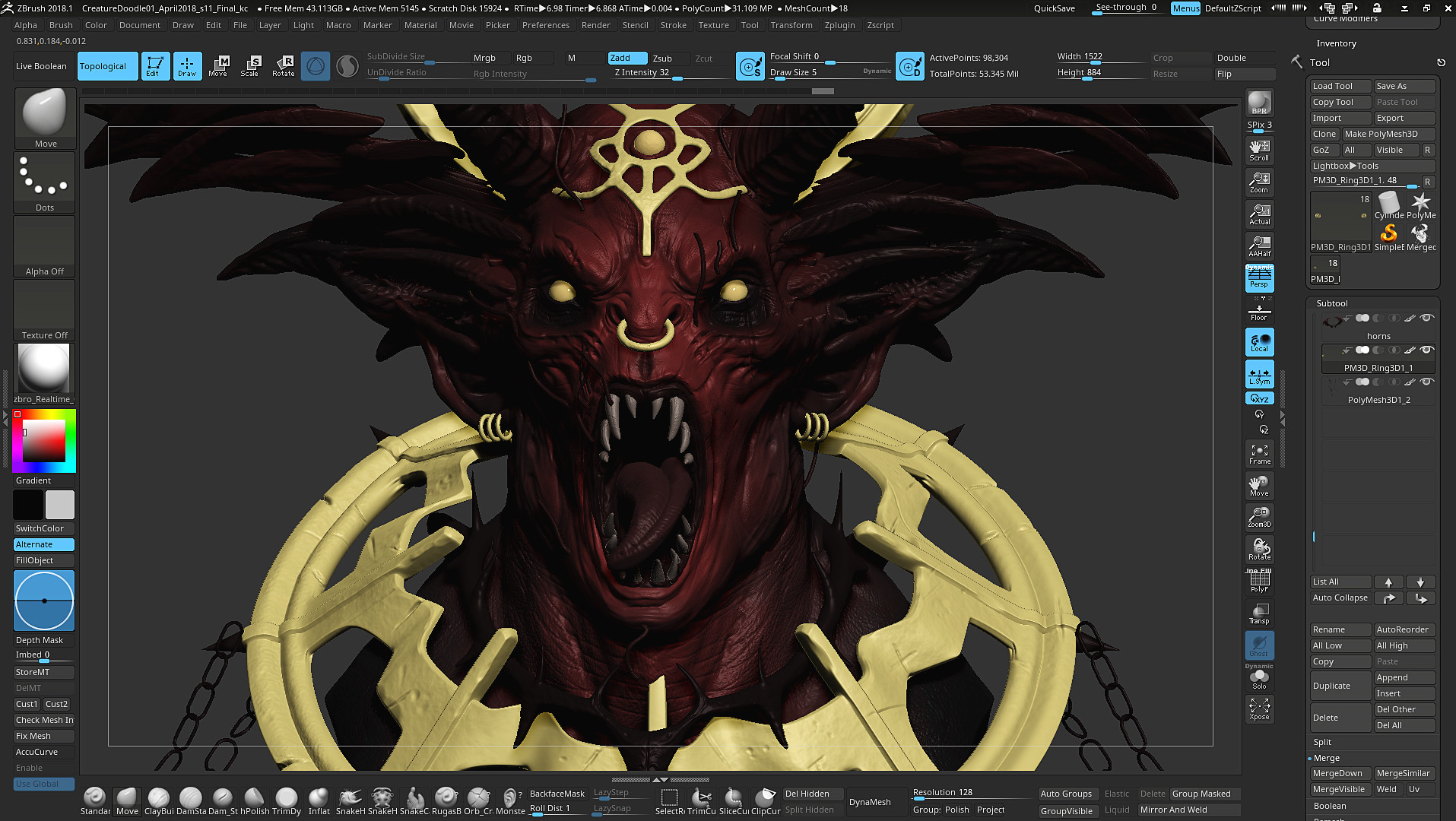The width and height of the screenshot is (1456, 821).
Task: Toggle PolyF polyframe display
Action: 1259,581
